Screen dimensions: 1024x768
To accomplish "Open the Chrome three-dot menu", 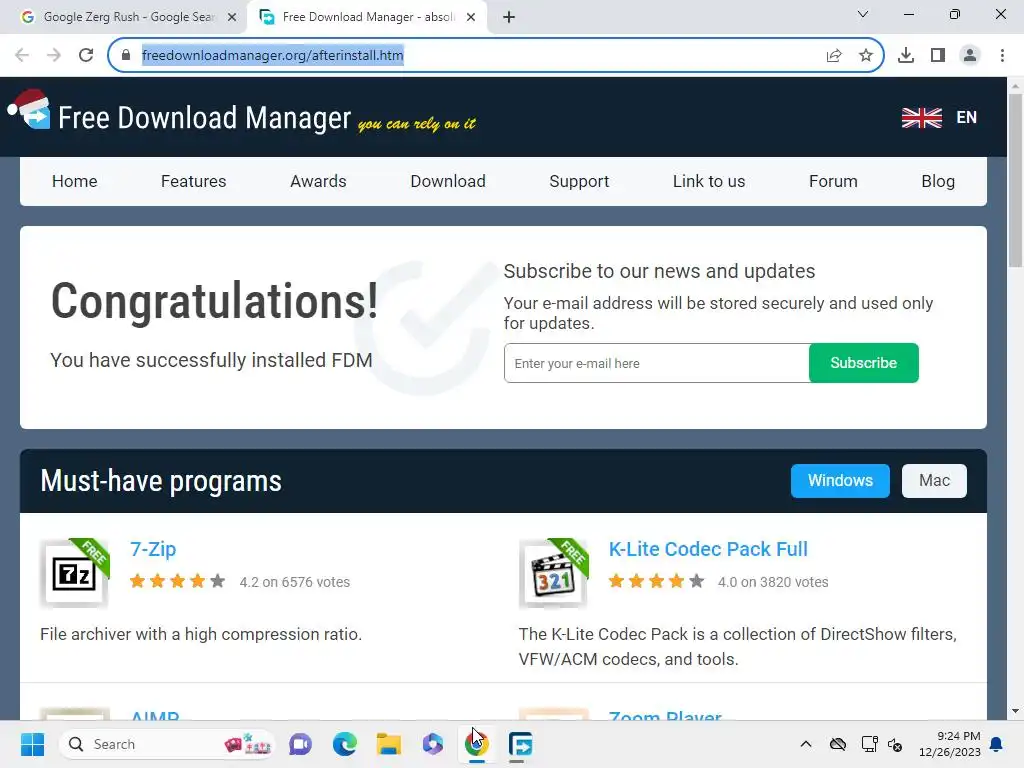I will coord(1002,56).
